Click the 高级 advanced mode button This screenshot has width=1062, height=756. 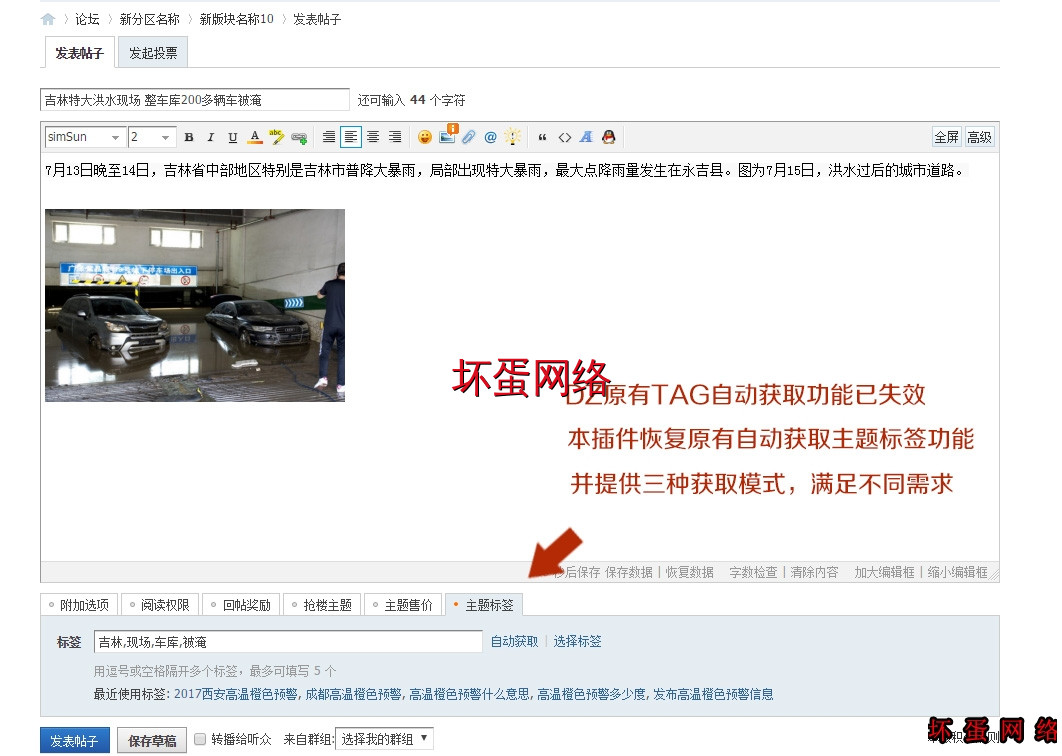coord(979,138)
